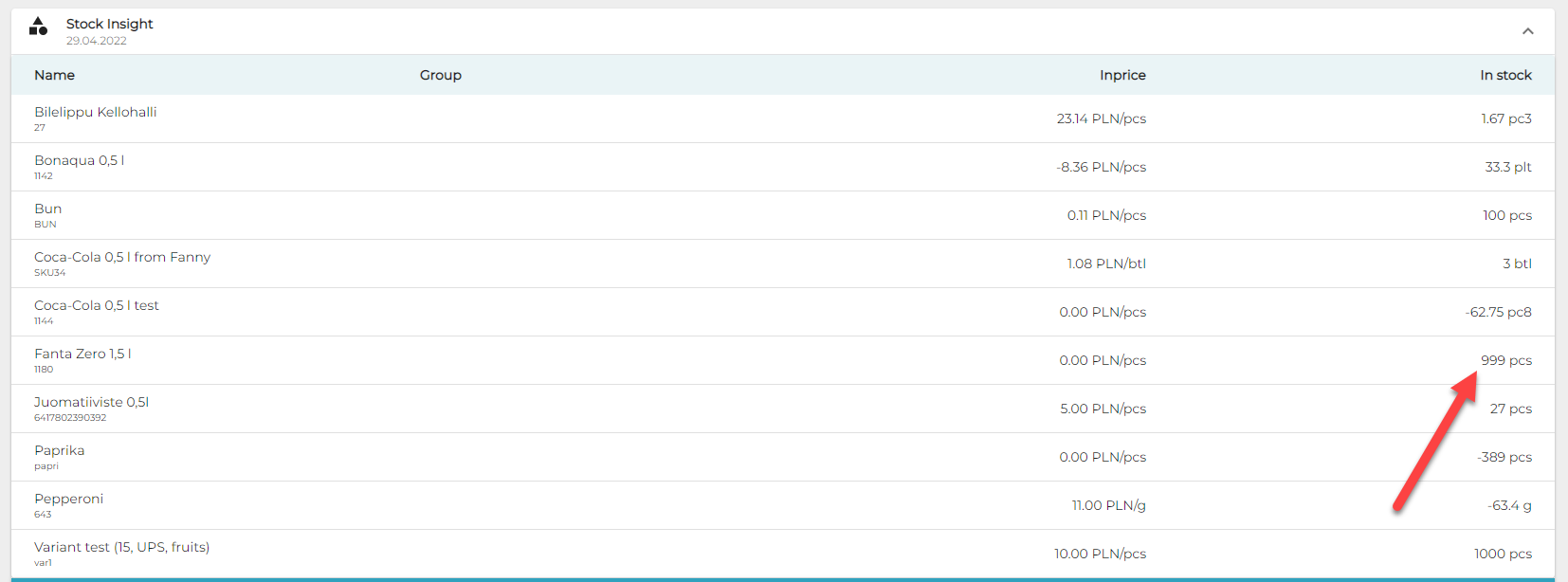Open the Fanta Zero 1,5 l product

pyautogui.click(x=82, y=354)
